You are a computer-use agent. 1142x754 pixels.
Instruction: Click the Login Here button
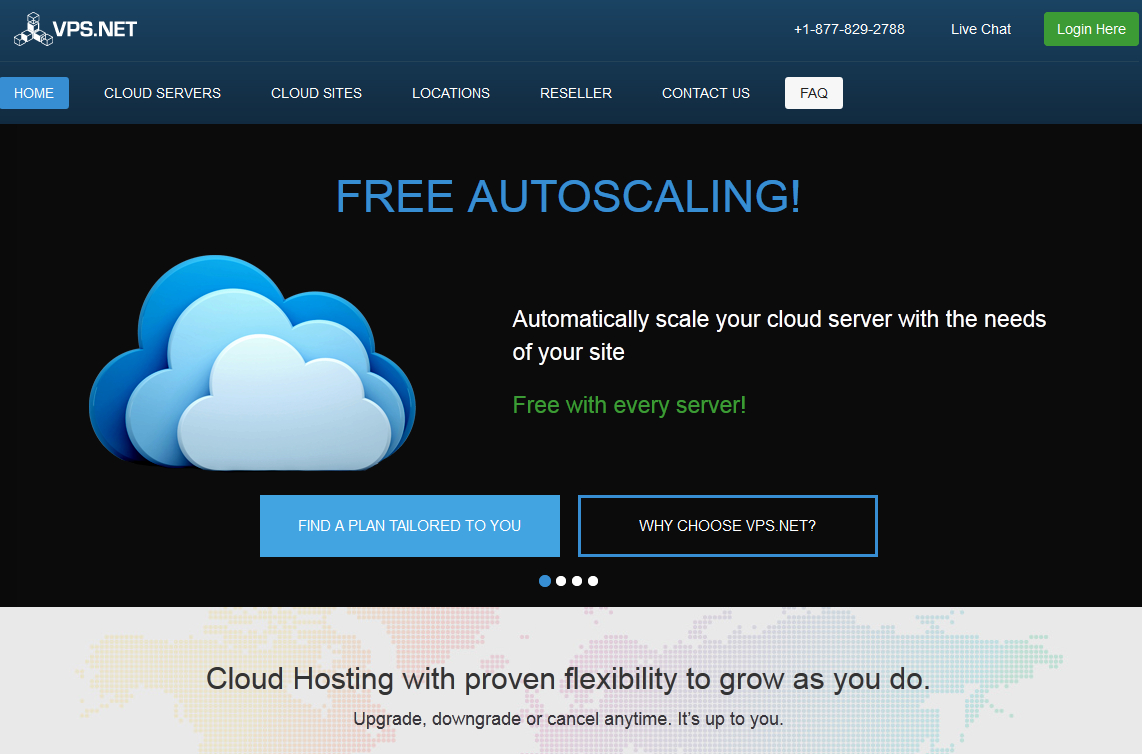1091,29
